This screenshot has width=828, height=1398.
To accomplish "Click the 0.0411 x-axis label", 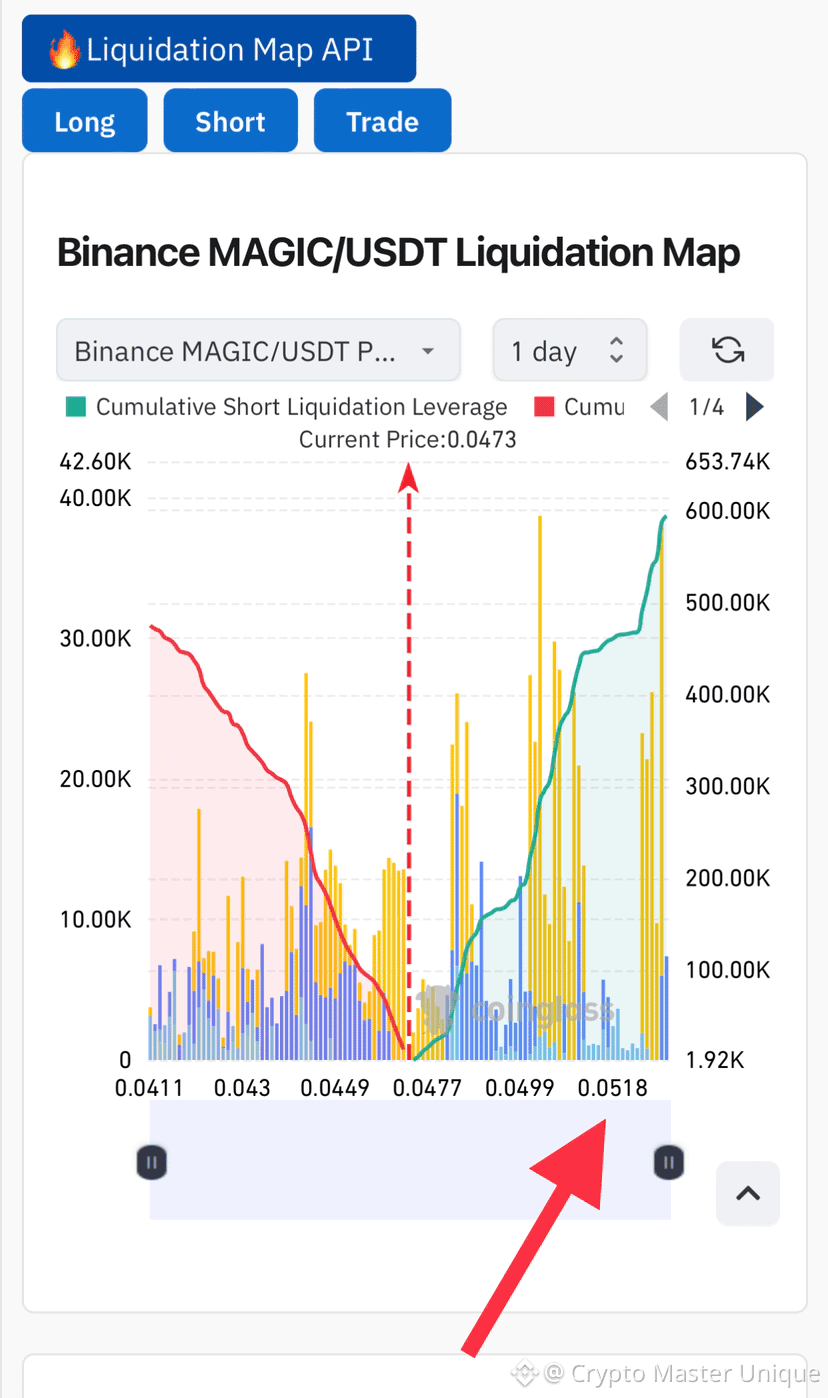I will click(x=149, y=1088).
